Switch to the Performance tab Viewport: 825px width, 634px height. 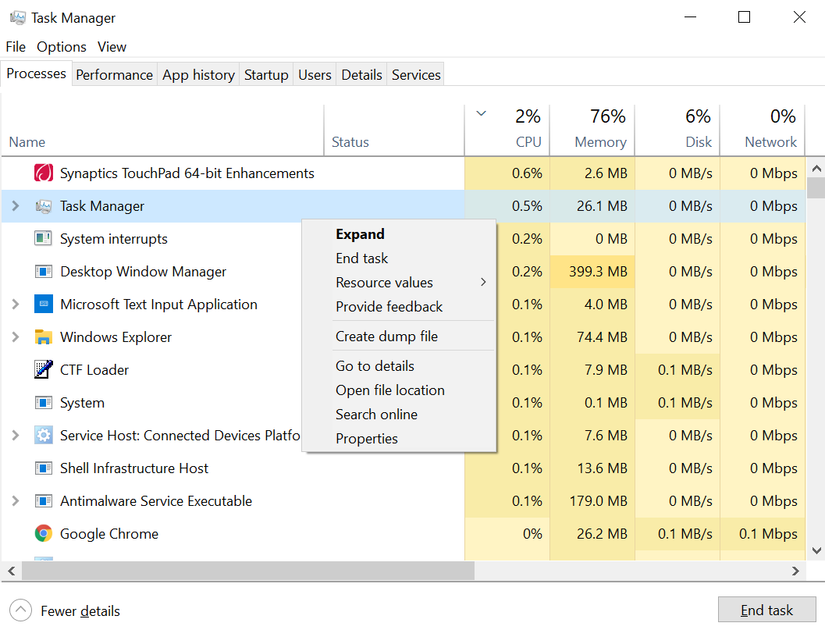[x=114, y=74]
